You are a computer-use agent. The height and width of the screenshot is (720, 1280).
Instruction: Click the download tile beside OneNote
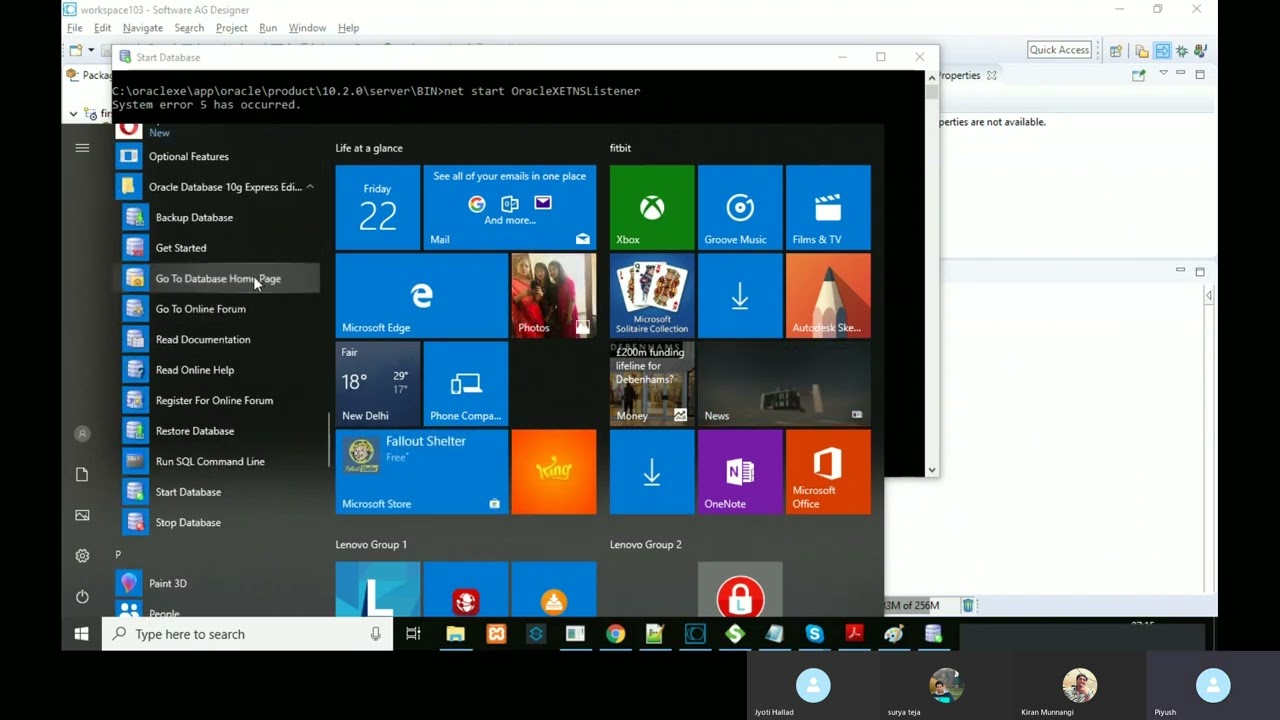click(652, 472)
